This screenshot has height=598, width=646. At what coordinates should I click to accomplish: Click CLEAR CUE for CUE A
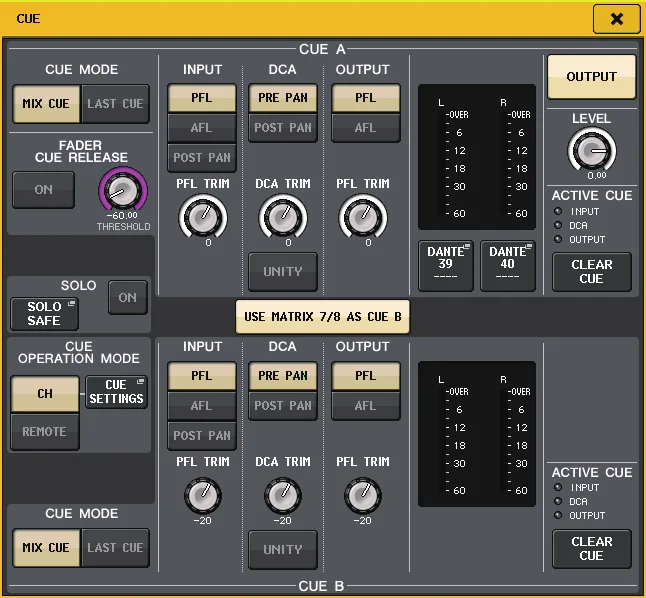tap(592, 272)
